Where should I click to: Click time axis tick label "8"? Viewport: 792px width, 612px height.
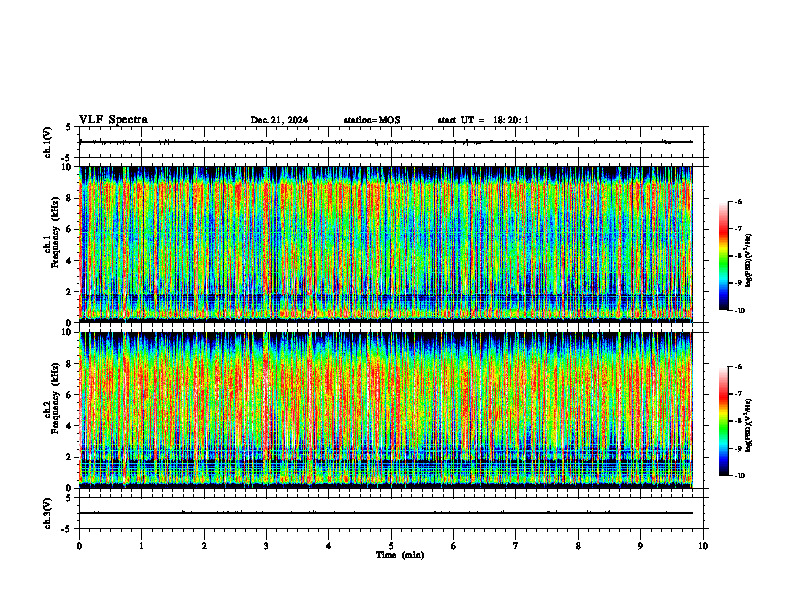578,546
